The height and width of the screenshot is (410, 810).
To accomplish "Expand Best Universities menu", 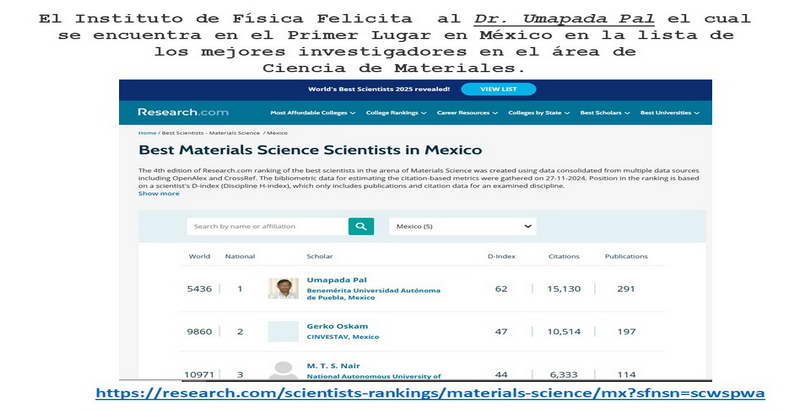I will 670,113.
